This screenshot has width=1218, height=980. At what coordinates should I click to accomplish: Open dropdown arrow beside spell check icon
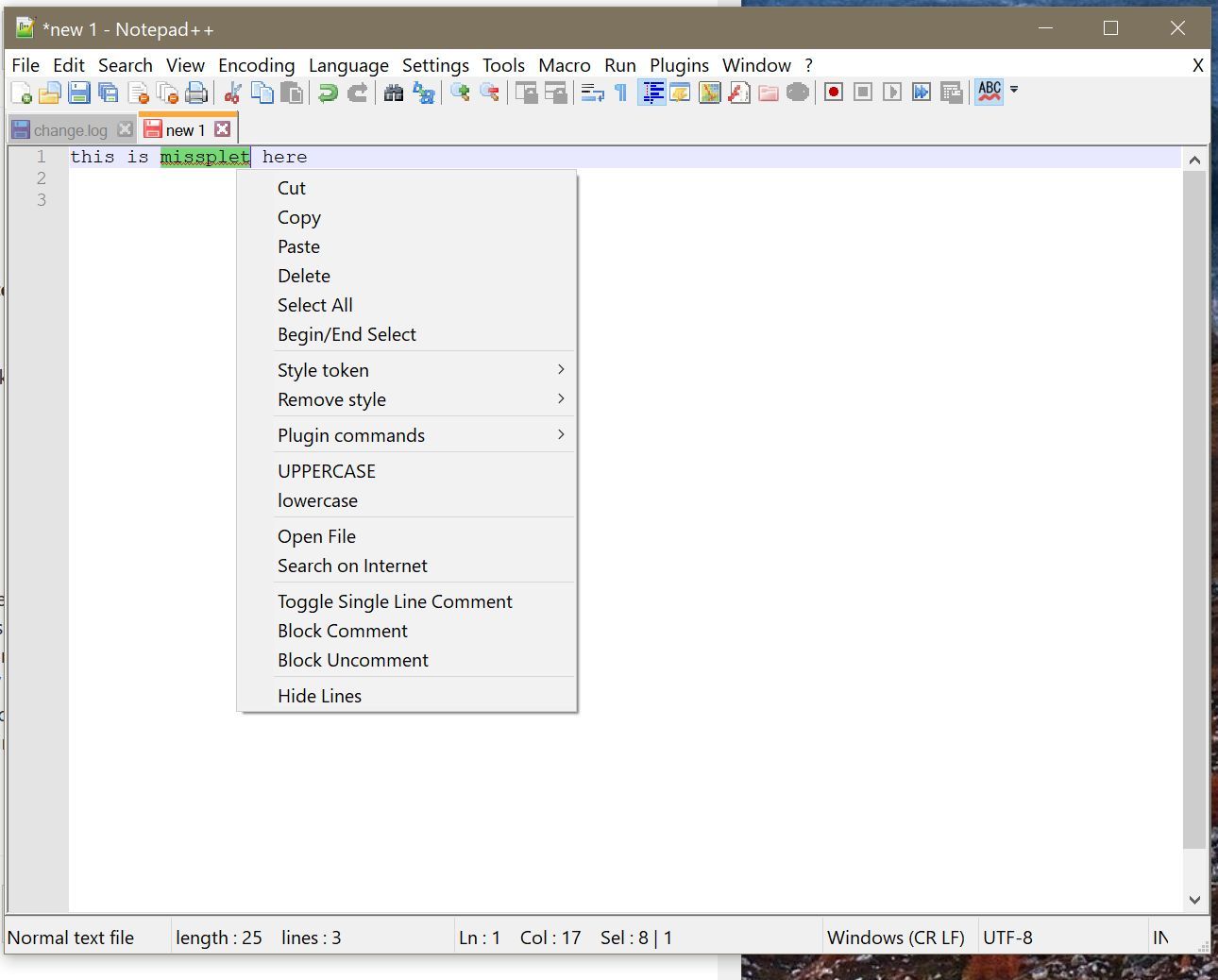coord(1014,91)
